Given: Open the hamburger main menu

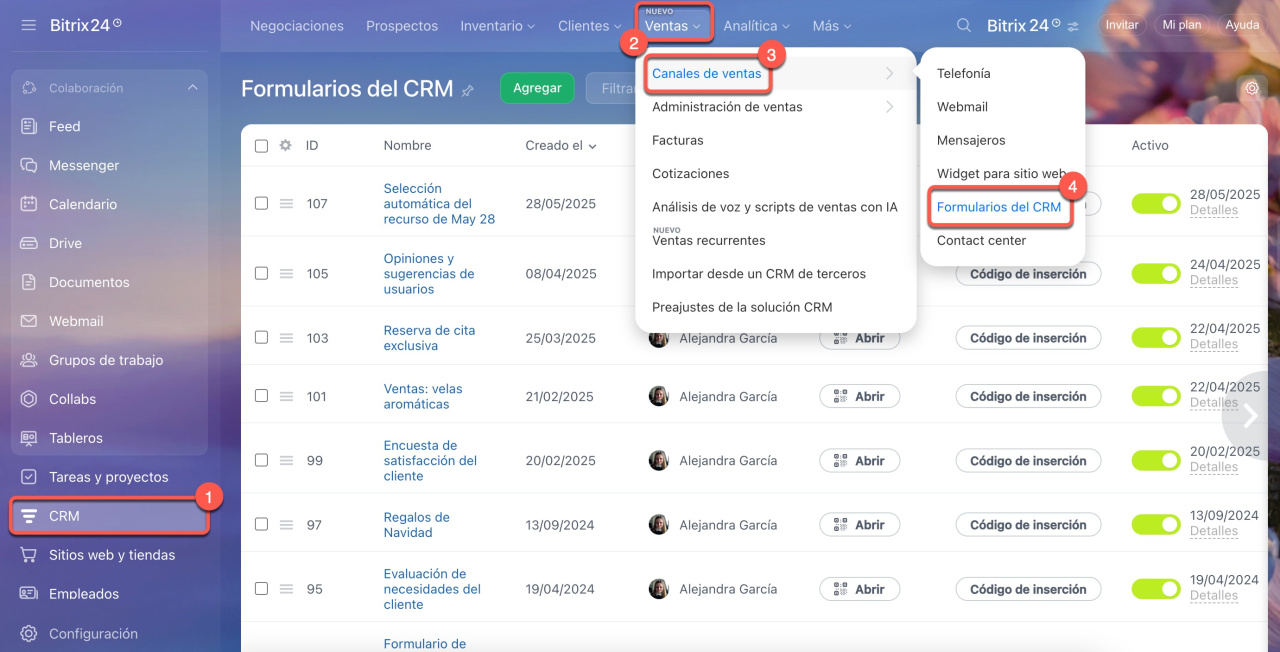Looking at the screenshot, I should pos(28,25).
